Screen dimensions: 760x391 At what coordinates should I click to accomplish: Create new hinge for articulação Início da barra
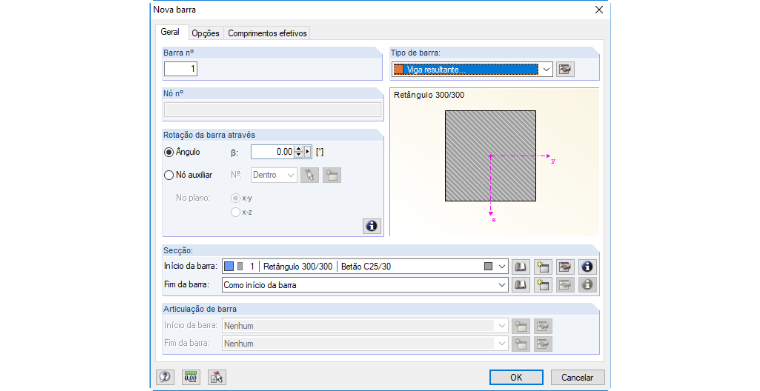point(521,326)
